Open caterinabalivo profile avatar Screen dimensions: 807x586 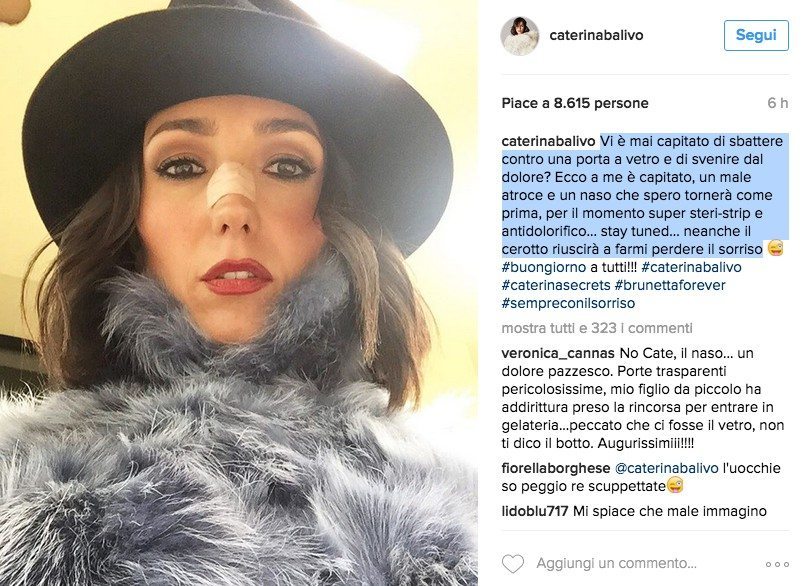(x=520, y=35)
